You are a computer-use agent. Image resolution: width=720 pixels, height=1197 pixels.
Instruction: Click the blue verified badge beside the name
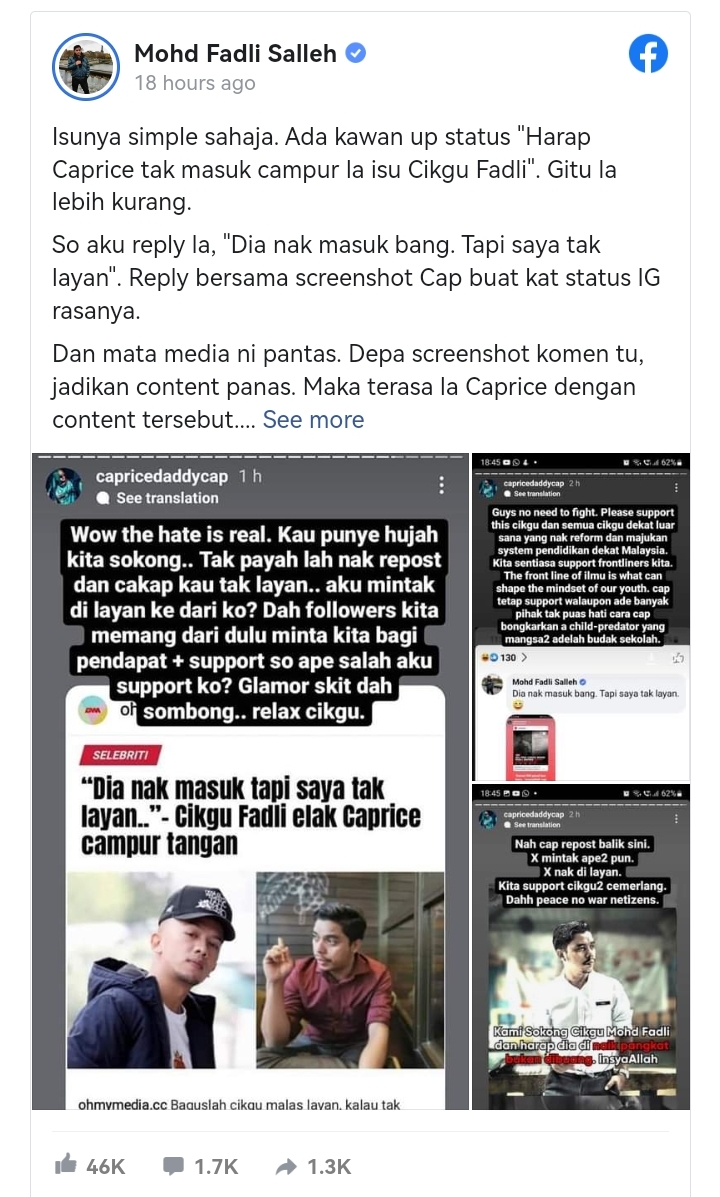[356, 53]
